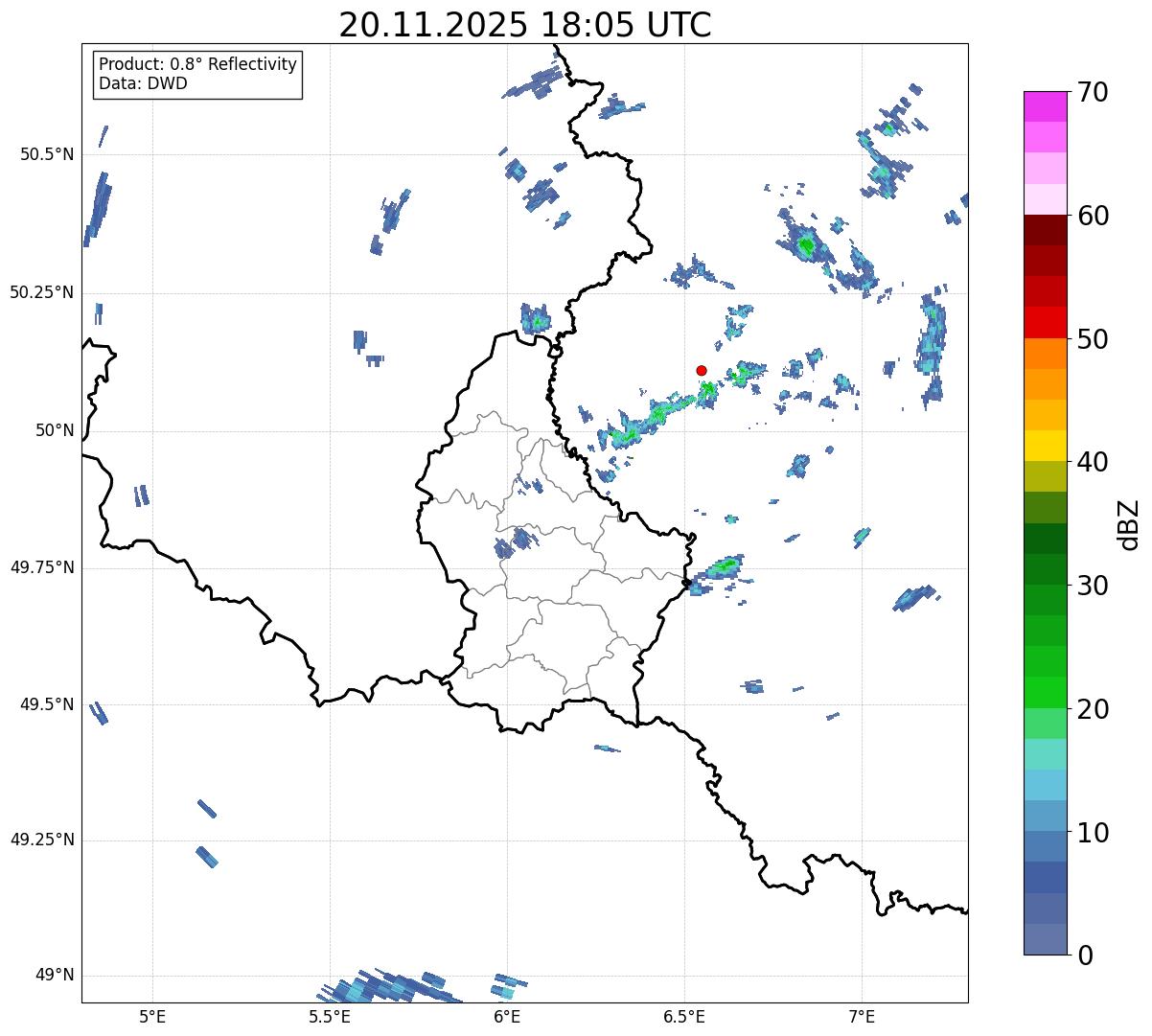Click the 49.5°N latitude label
1152x1036 pixels.
pos(47,704)
